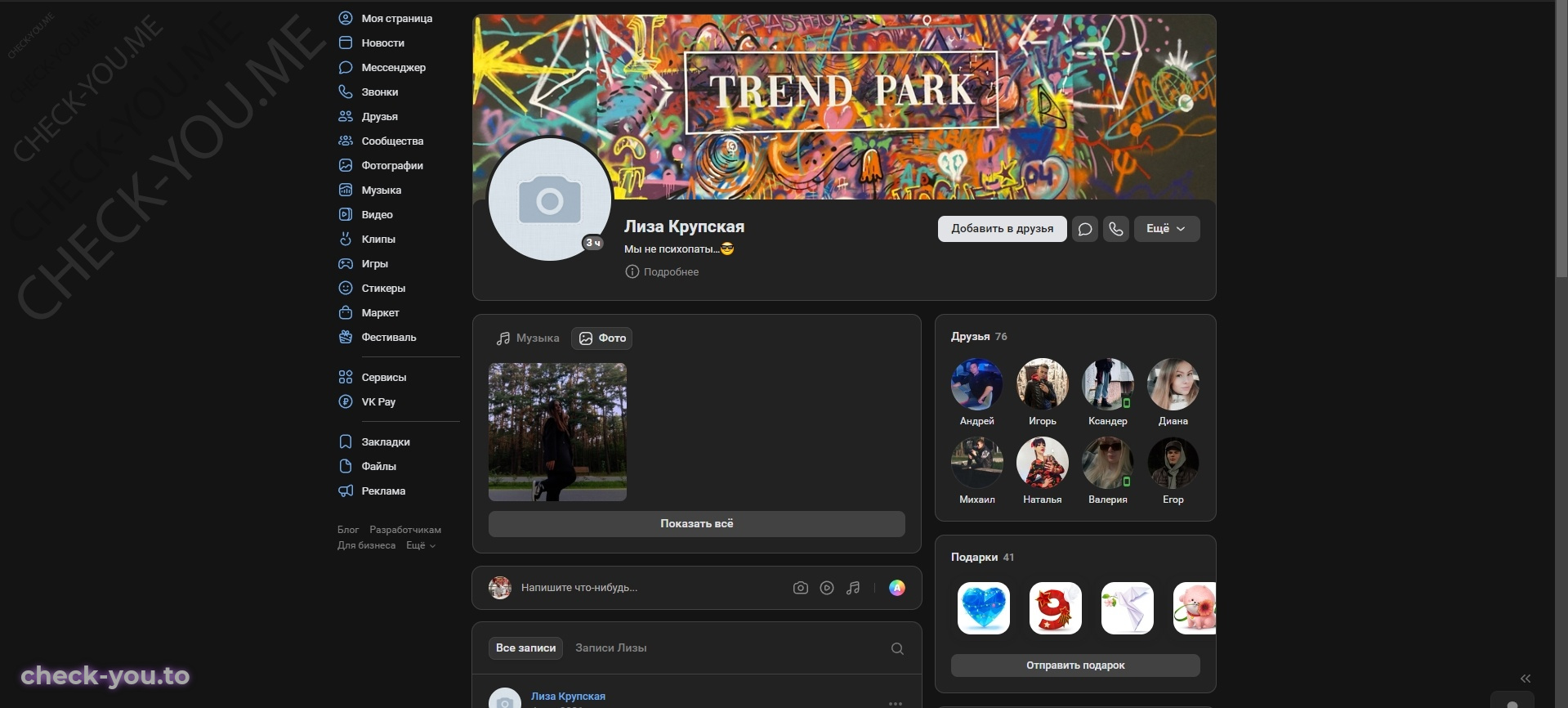Expand the Ещё profile actions dropdown

1167,229
